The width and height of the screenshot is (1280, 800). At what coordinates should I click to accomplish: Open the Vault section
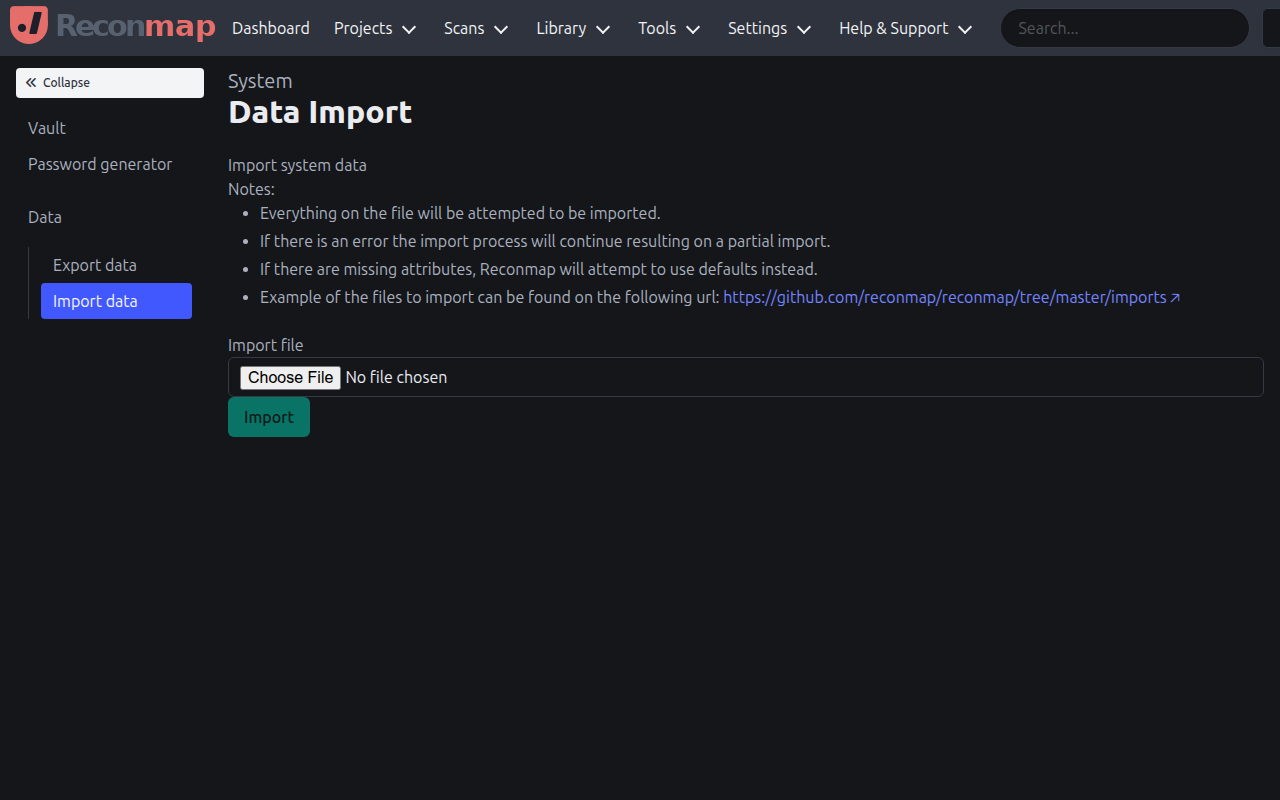pos(46,128)
